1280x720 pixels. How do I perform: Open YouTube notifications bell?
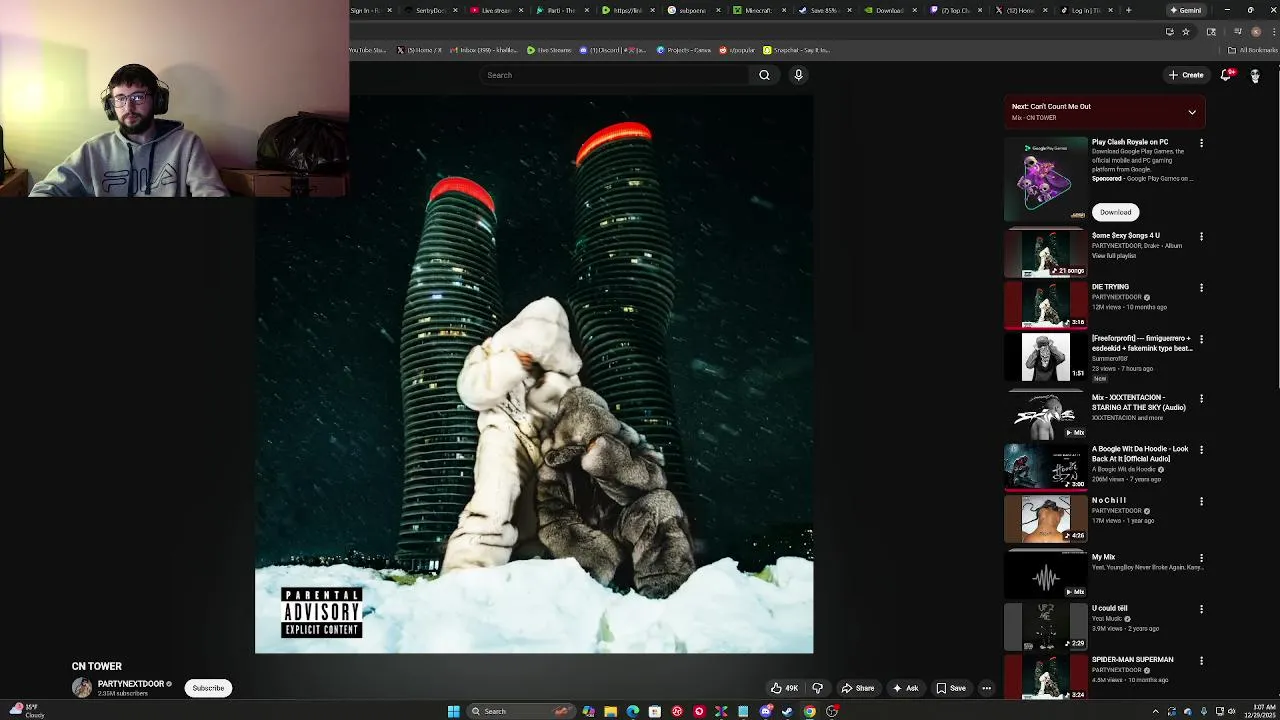click(1226, 75)
